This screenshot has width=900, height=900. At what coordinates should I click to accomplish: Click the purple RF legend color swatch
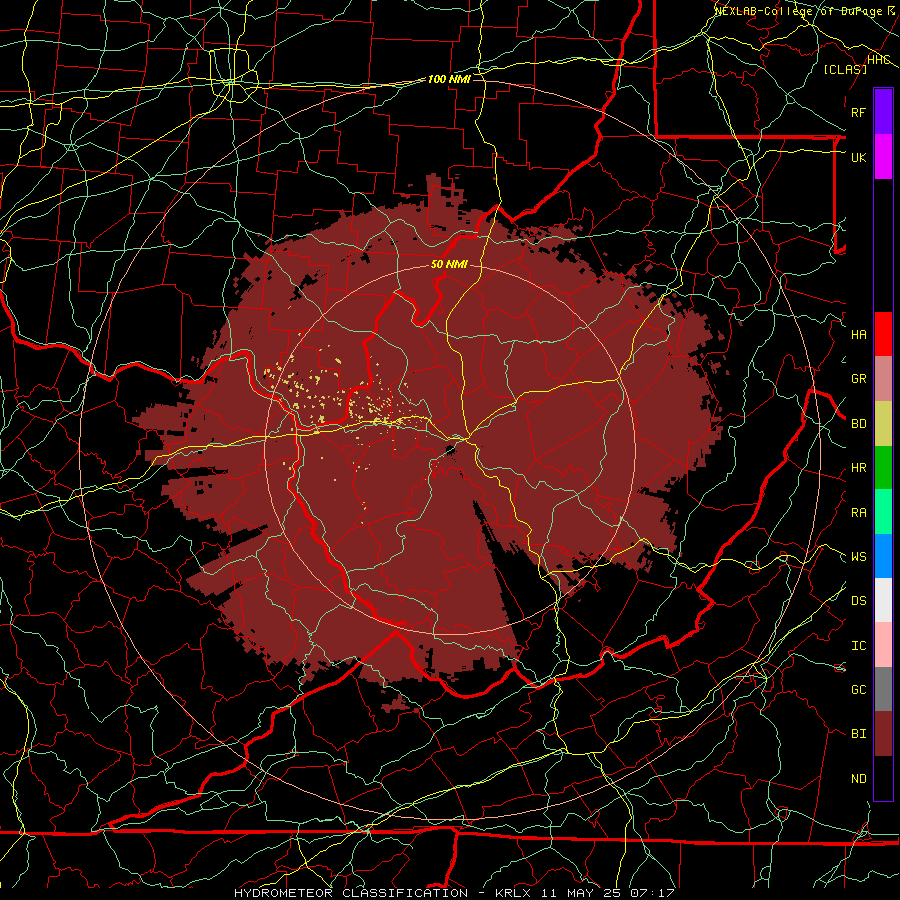click(883, 112)
